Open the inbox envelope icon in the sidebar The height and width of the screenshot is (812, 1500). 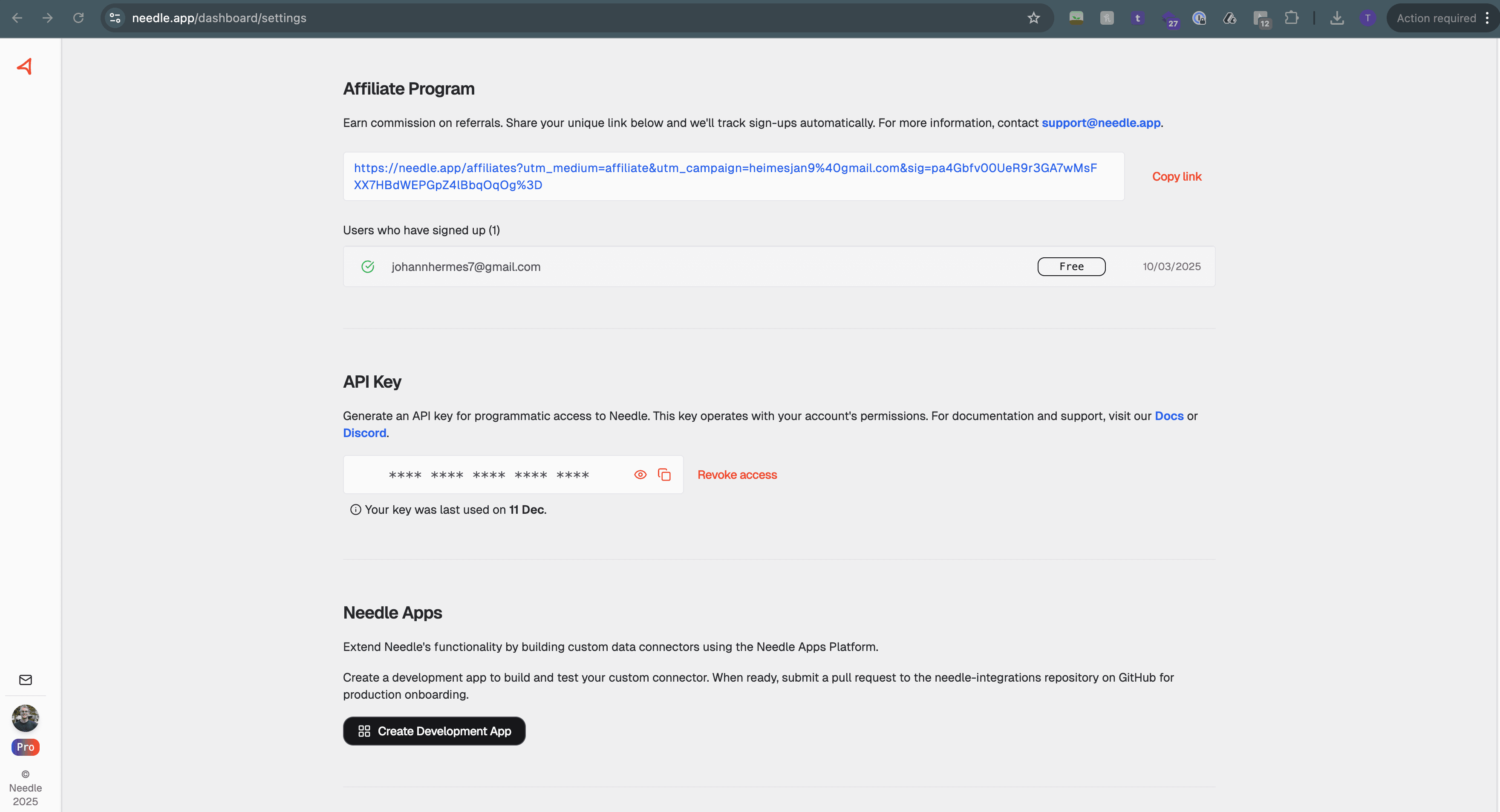[25, 679]
